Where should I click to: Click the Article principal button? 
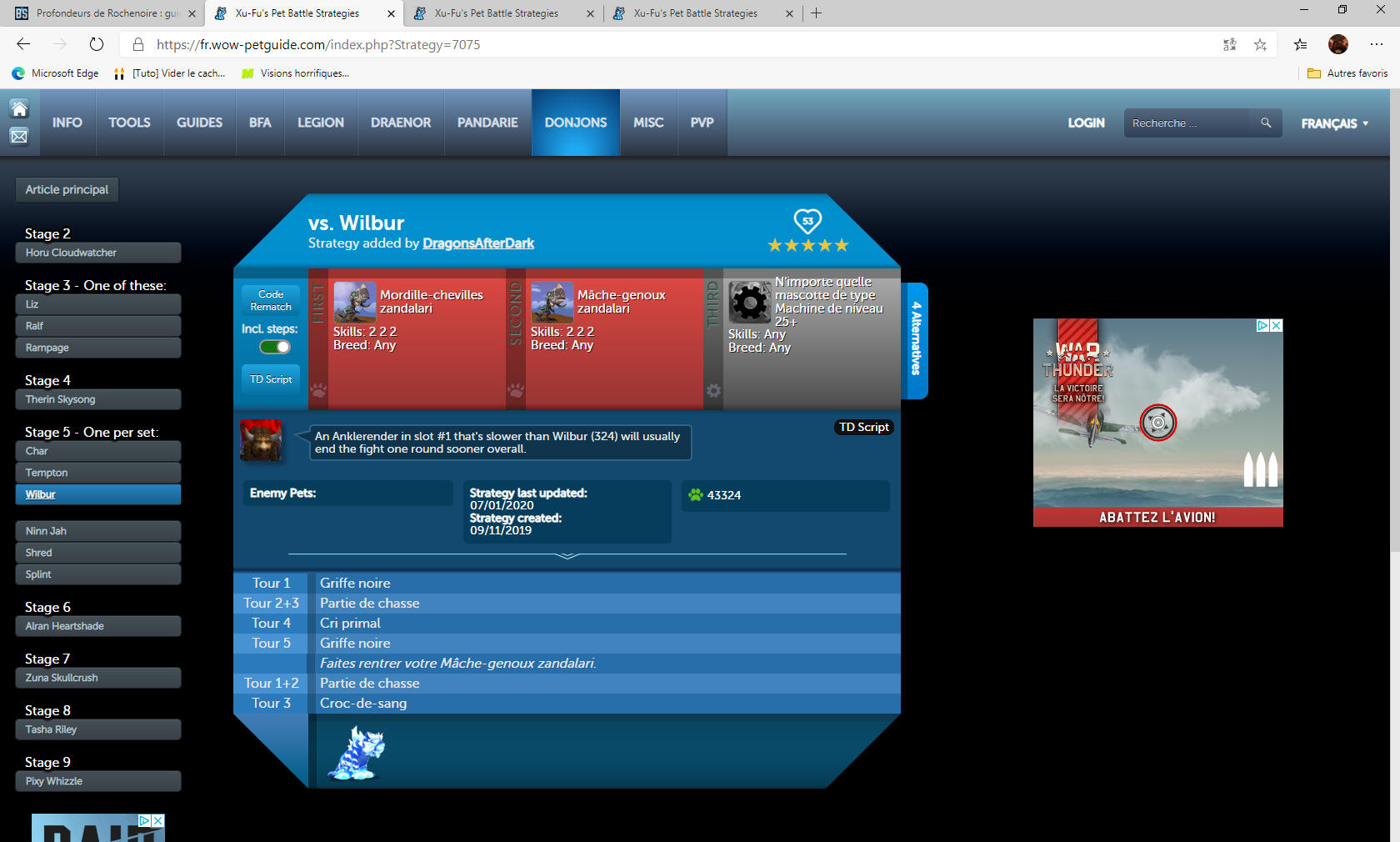click(67, 189)
